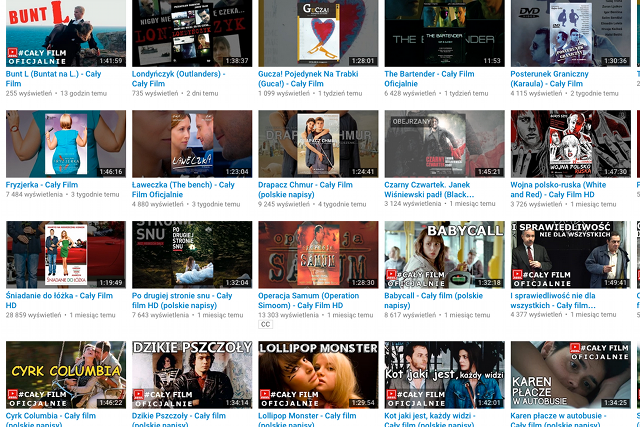
Task: Click title Operacja Samum (Operation Simoom)
Action: pyautogui.click(x=309, y=300)
